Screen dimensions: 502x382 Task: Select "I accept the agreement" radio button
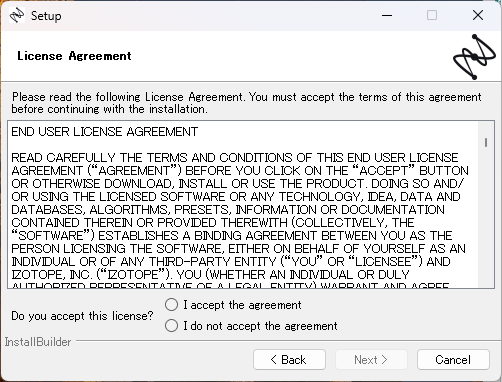coord(171,305)
